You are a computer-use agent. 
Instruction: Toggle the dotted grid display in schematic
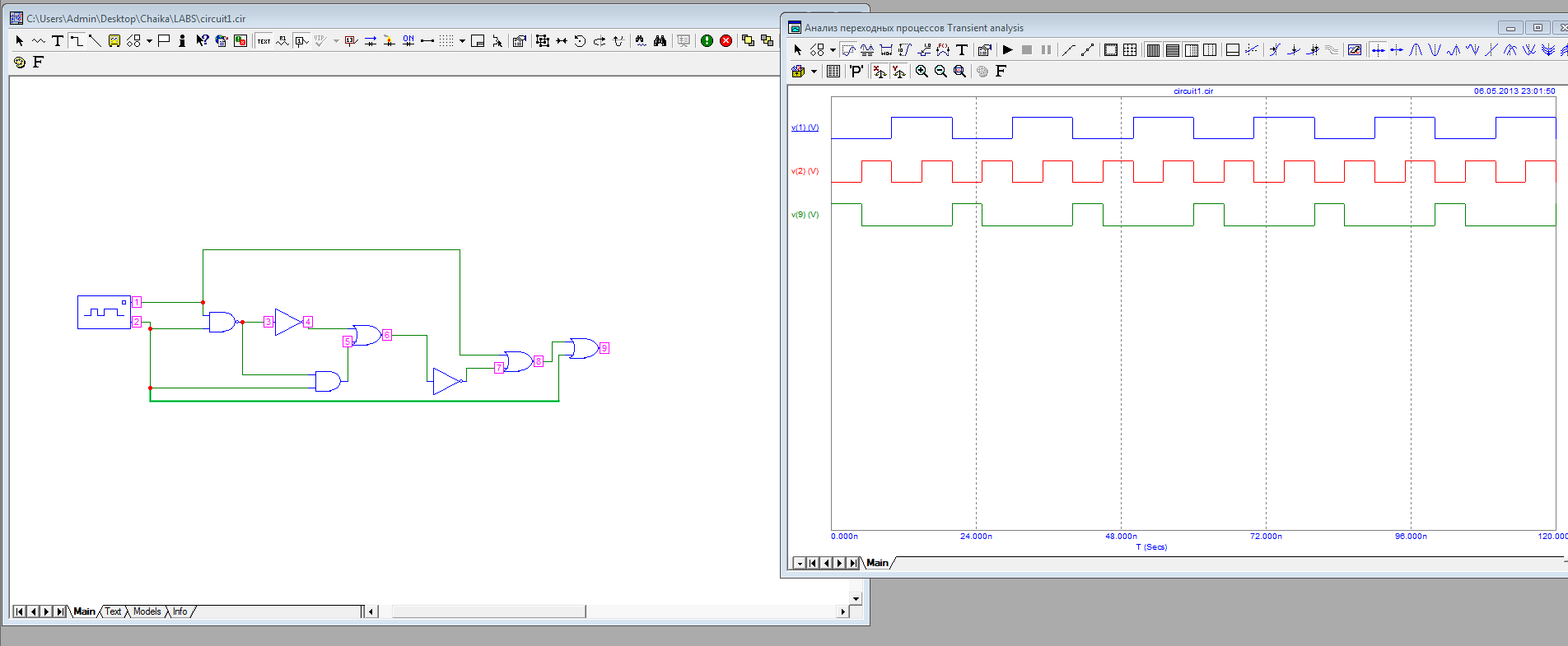pyautogui.click(x=446, y=41)
